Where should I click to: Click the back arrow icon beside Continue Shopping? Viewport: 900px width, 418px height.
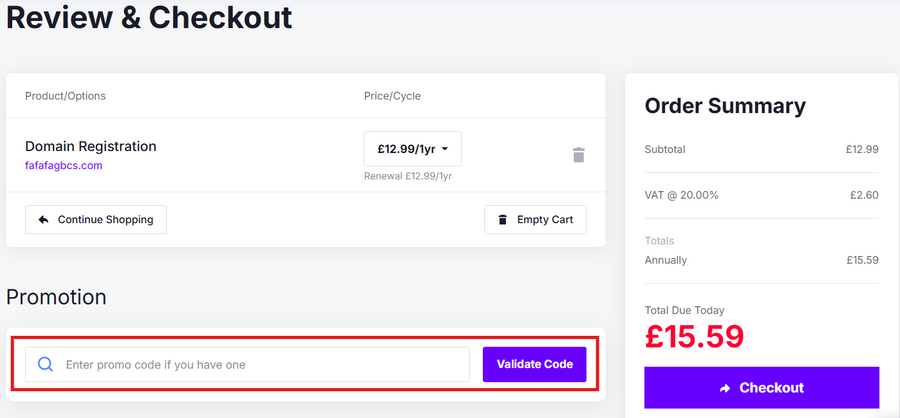click(x=43, y=220)
